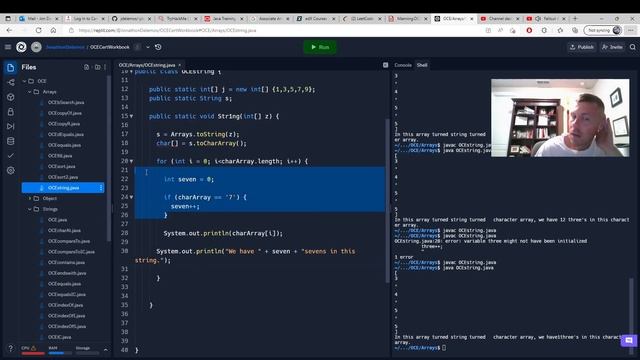Screen dimensions: 640x360
Task: Open the Files panel icon in sidebar
Action: (11, 67)
